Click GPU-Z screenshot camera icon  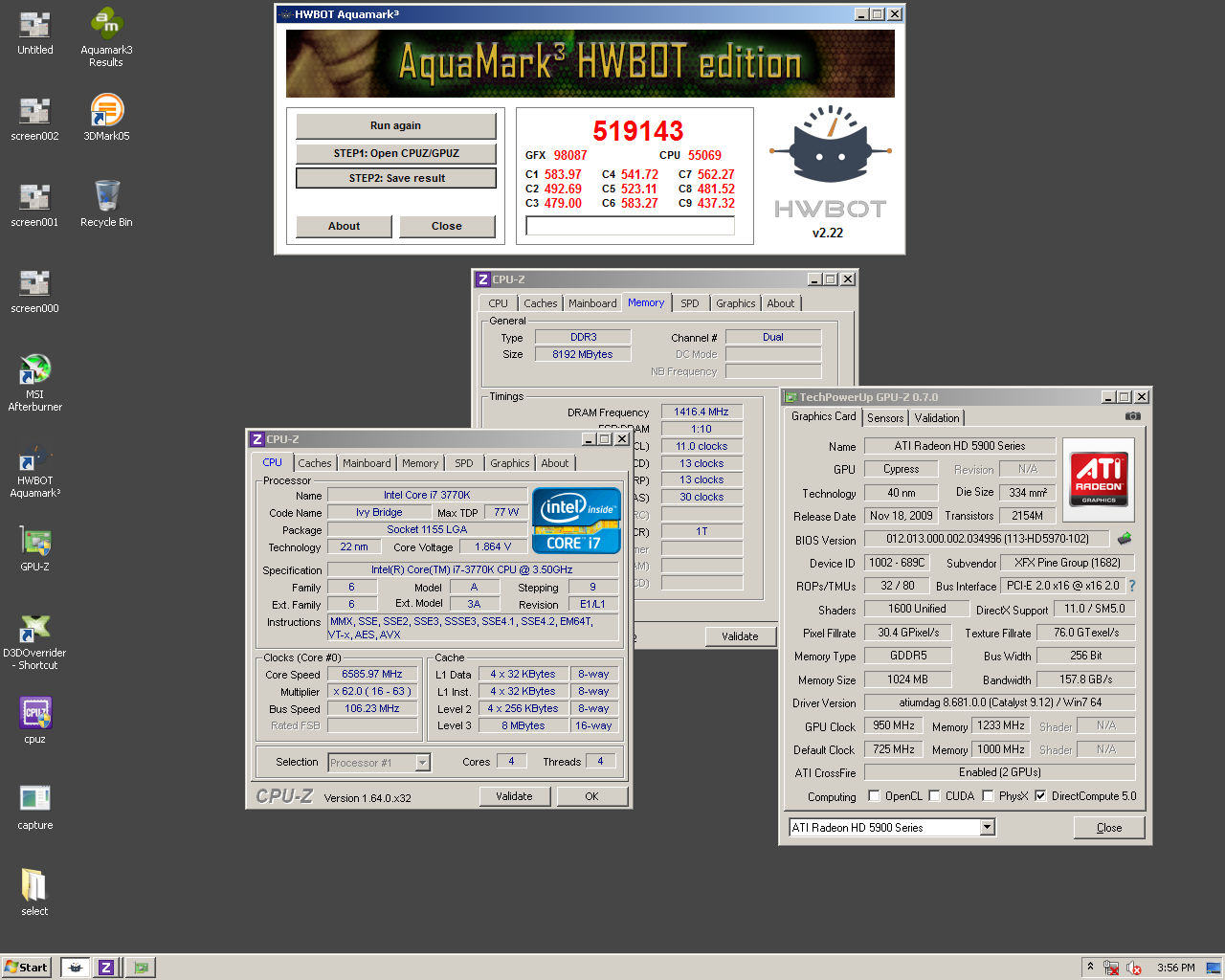click(x=1133, y=416)
